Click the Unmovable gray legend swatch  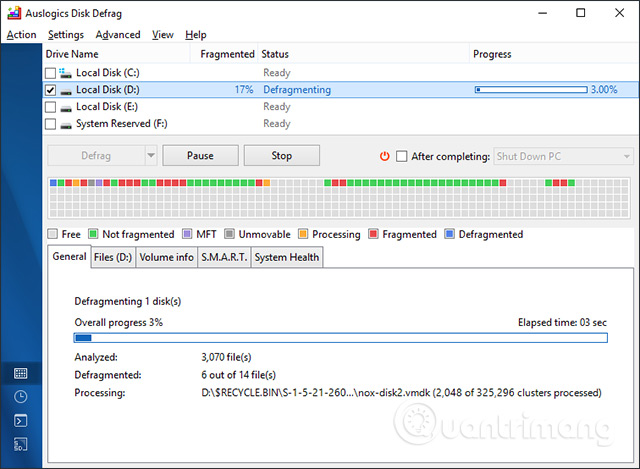click(x=229, y=234)
